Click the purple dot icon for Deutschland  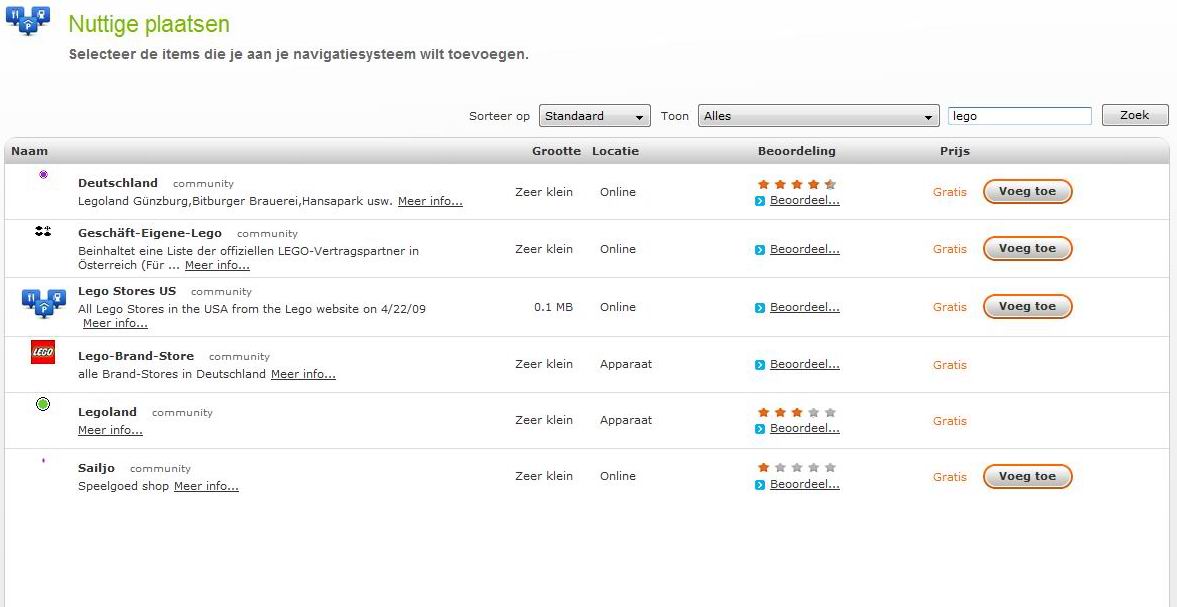click(x=44, y=174)
